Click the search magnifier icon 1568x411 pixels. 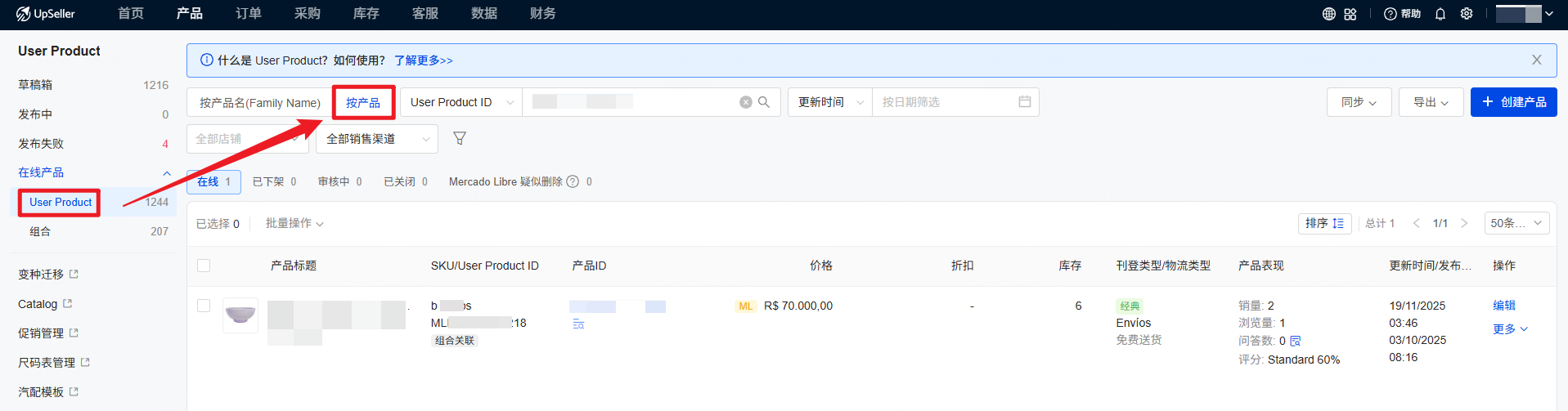click(x=764, y=102)
